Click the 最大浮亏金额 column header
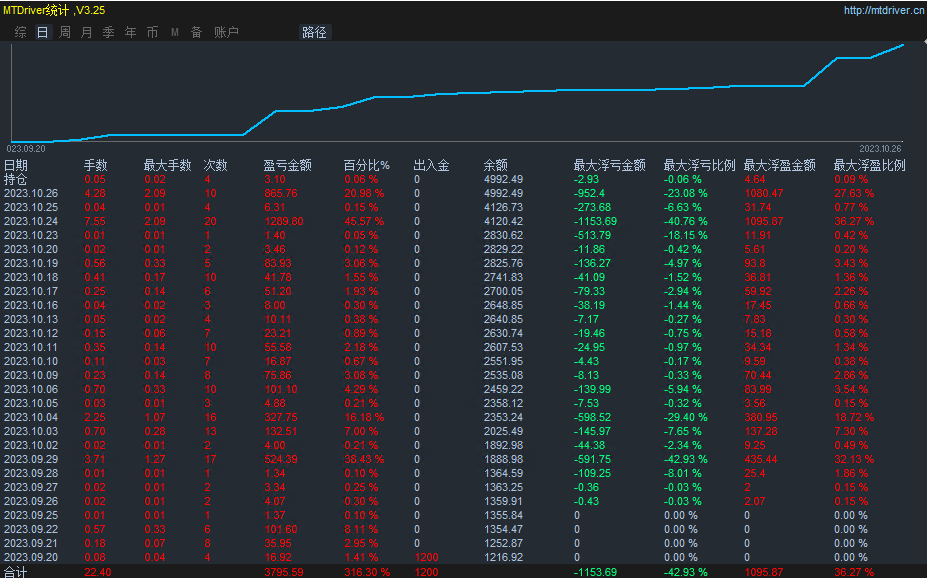Viewport: 927px width, 578px height. click(610, 165)
